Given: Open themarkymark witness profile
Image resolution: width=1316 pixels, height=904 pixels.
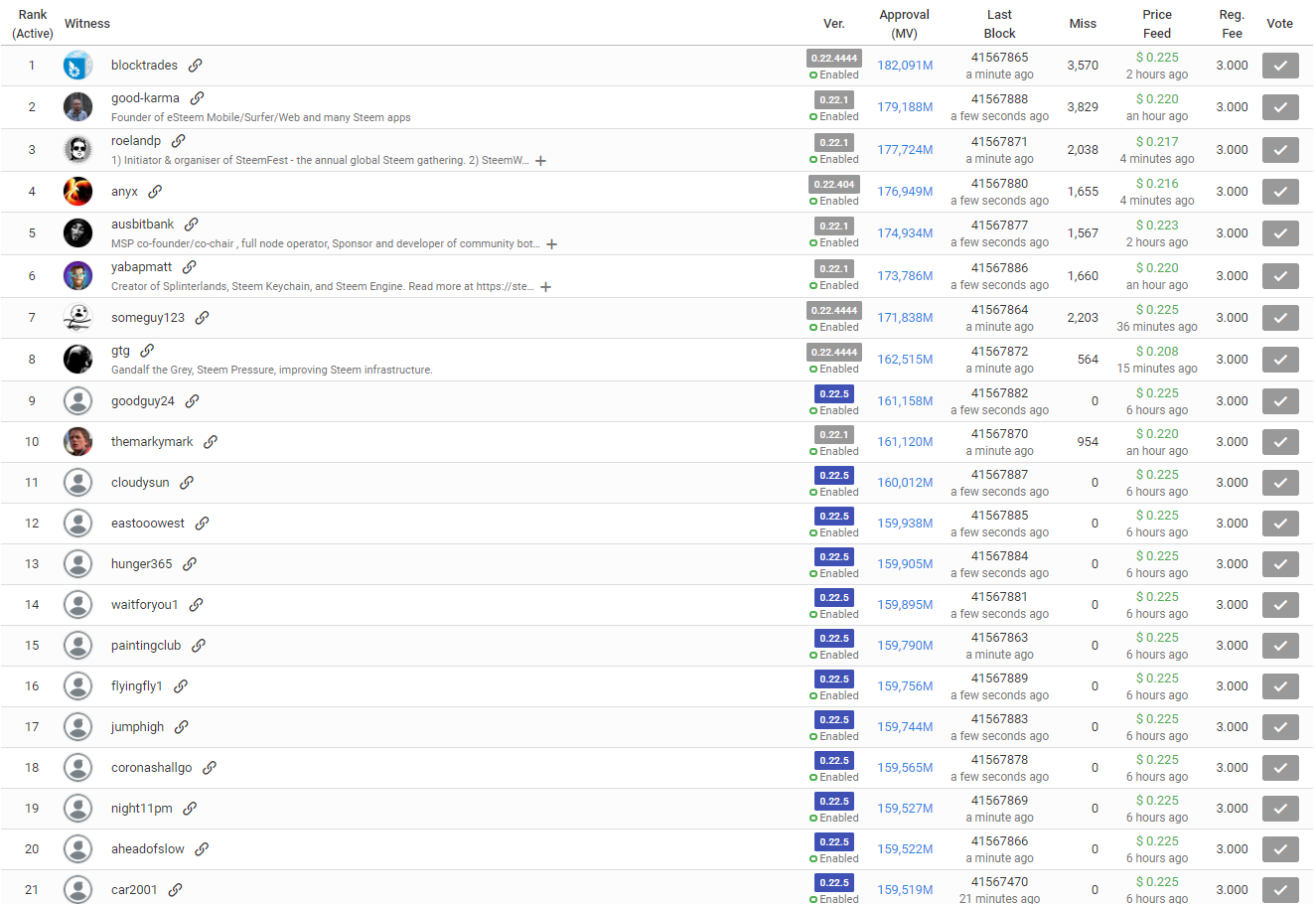Looking at the screenshot, I should [x=152, y=442].
